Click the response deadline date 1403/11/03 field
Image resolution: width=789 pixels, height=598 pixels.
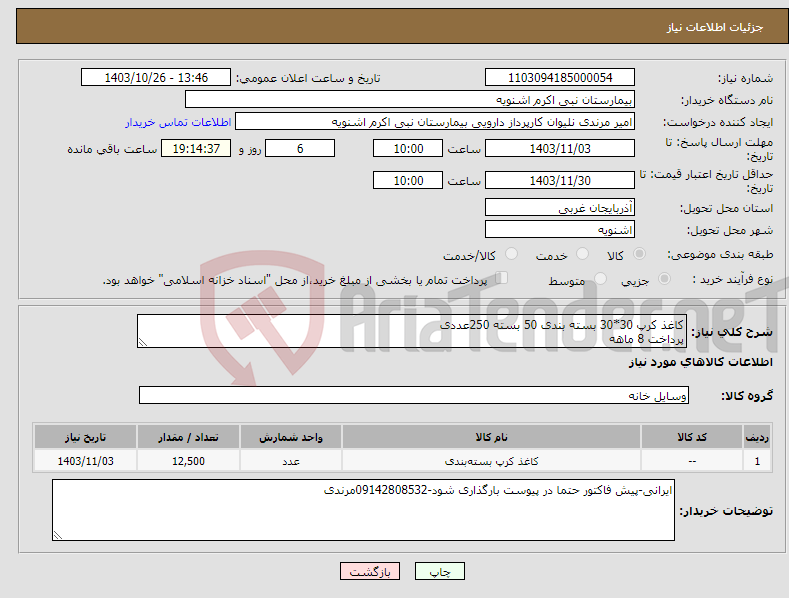pyautogui.click(x=560, y=148)
